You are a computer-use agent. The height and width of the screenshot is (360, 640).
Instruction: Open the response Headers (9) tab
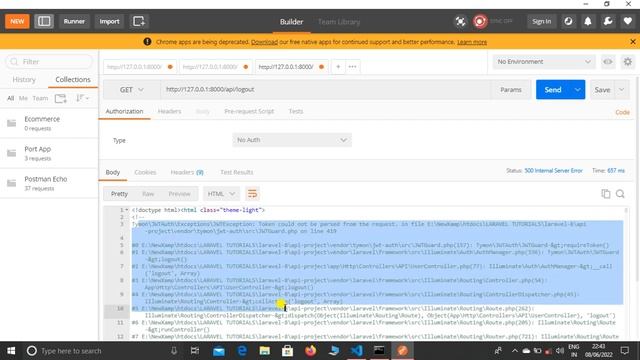[187, 172]
